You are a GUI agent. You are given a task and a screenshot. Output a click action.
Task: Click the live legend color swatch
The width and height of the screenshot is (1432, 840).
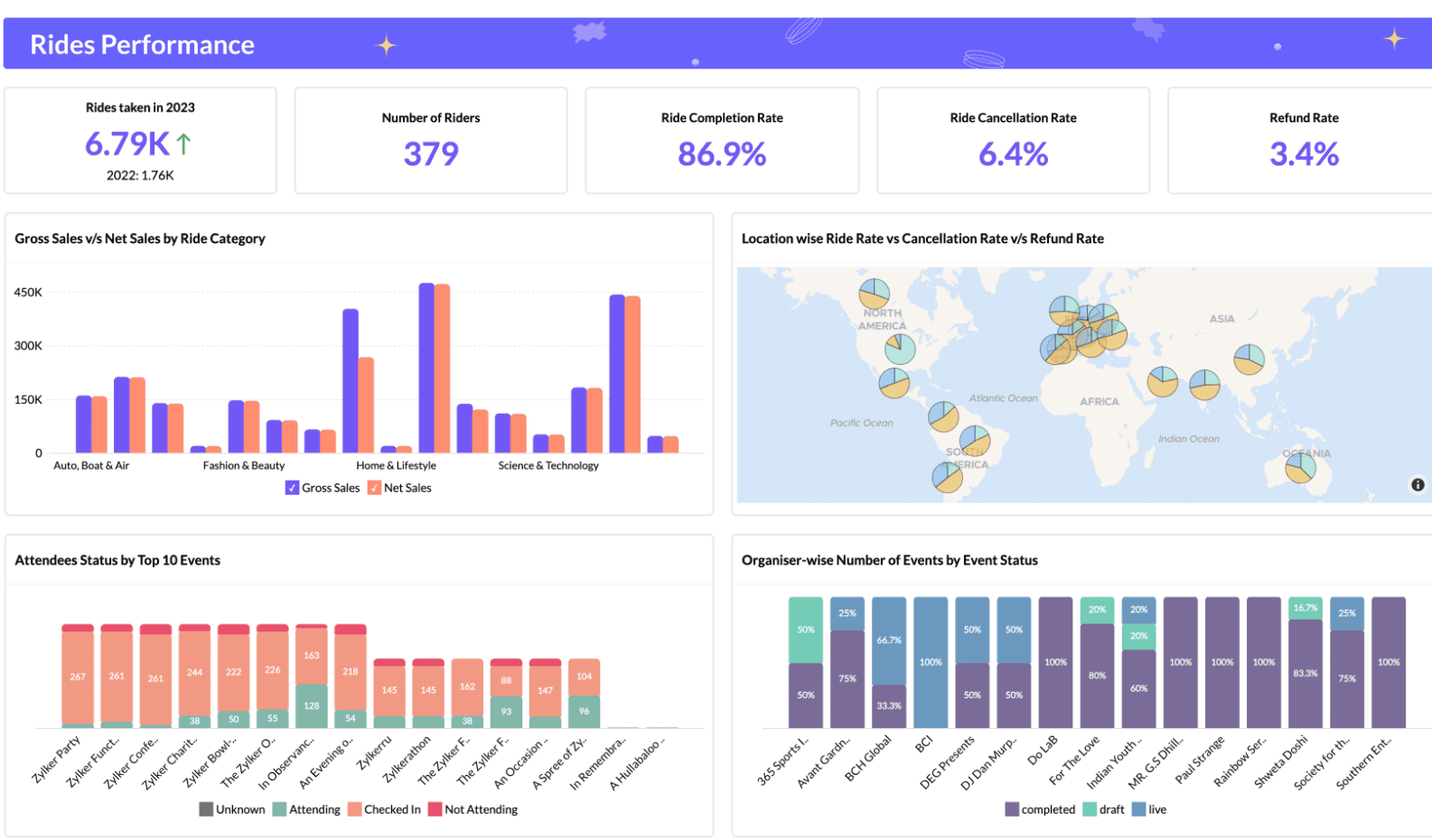(x=1138, y=809)
